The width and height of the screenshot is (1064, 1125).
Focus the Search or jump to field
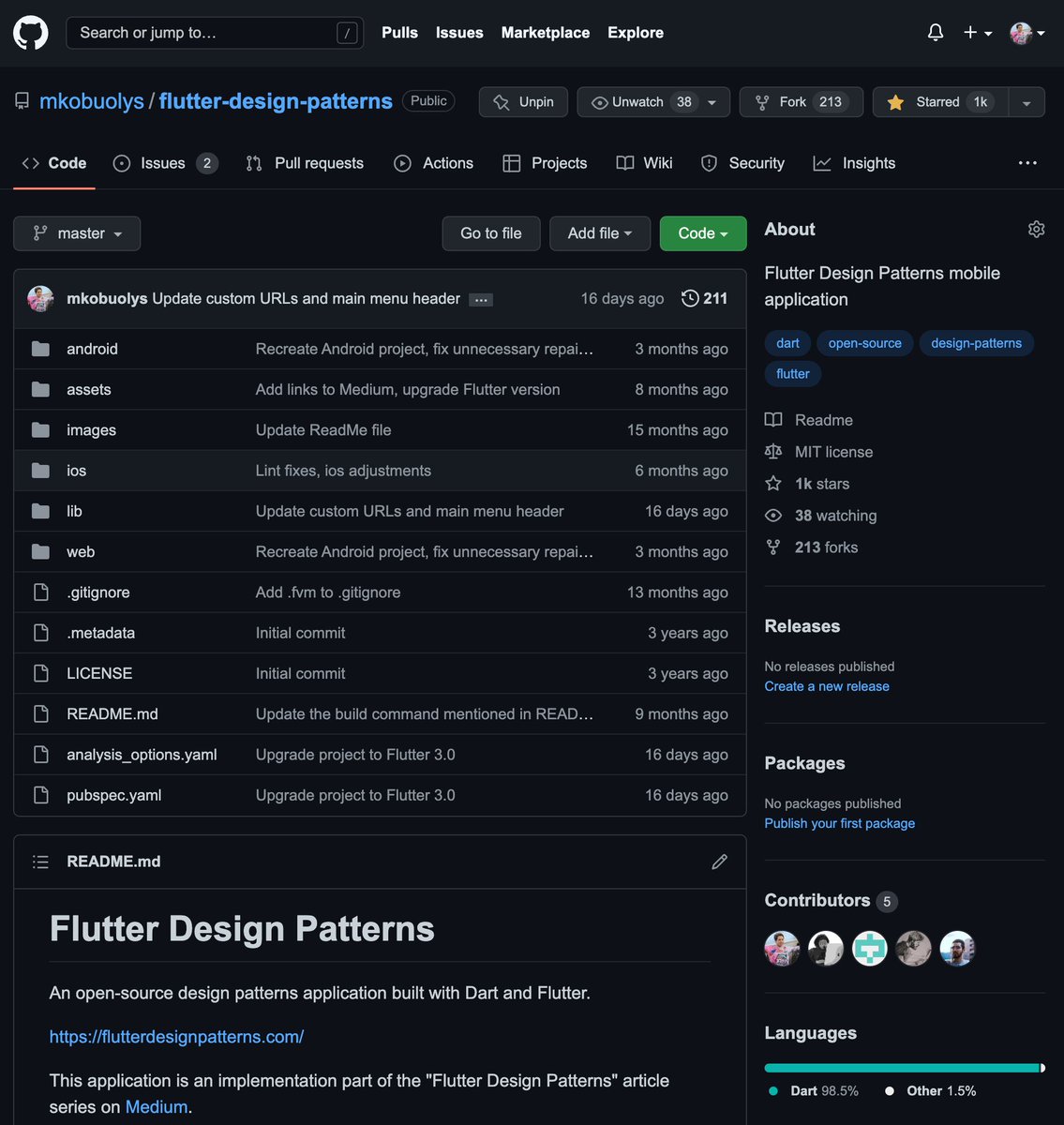click(x=215, y=33)
